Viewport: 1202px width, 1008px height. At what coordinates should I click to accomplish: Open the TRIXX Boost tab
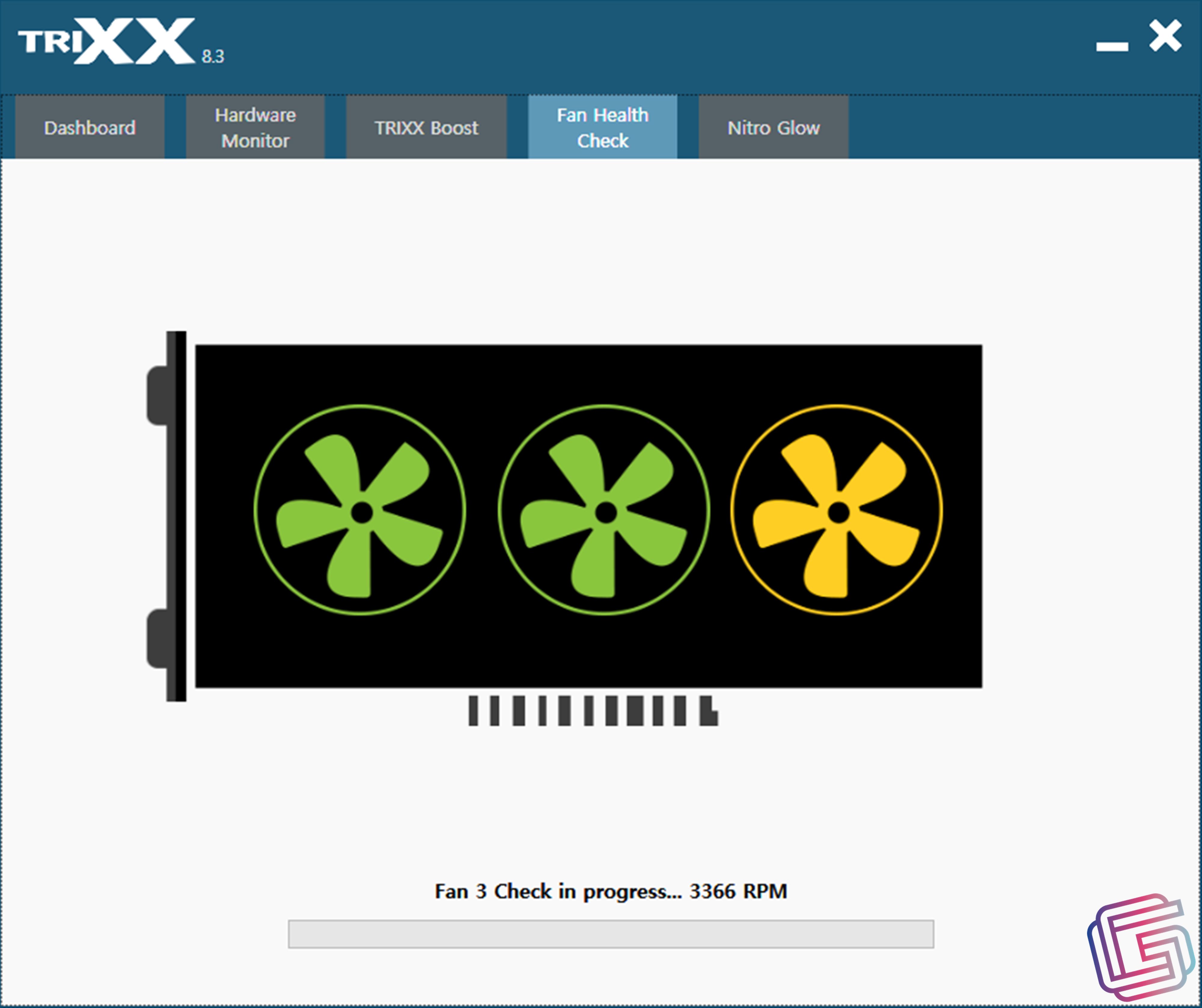click(426, 127)
